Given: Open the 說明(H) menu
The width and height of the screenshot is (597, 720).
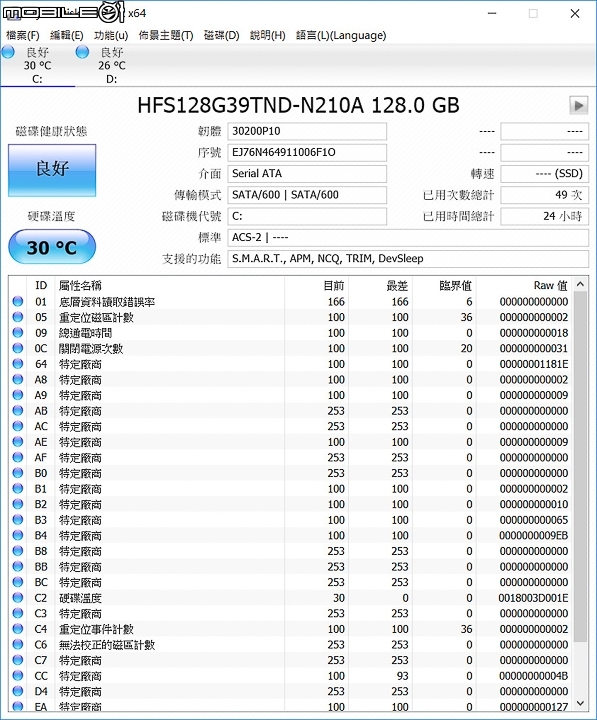Looking at the screenshot, I should pyautogui.click(x=267, y=35).
